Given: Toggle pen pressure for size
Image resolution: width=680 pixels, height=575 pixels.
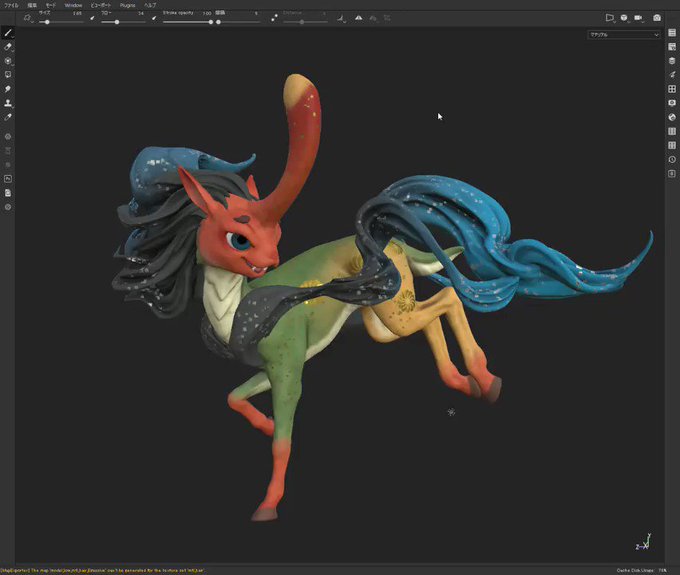Looking at the screenshot, I should tap(92, 18).
